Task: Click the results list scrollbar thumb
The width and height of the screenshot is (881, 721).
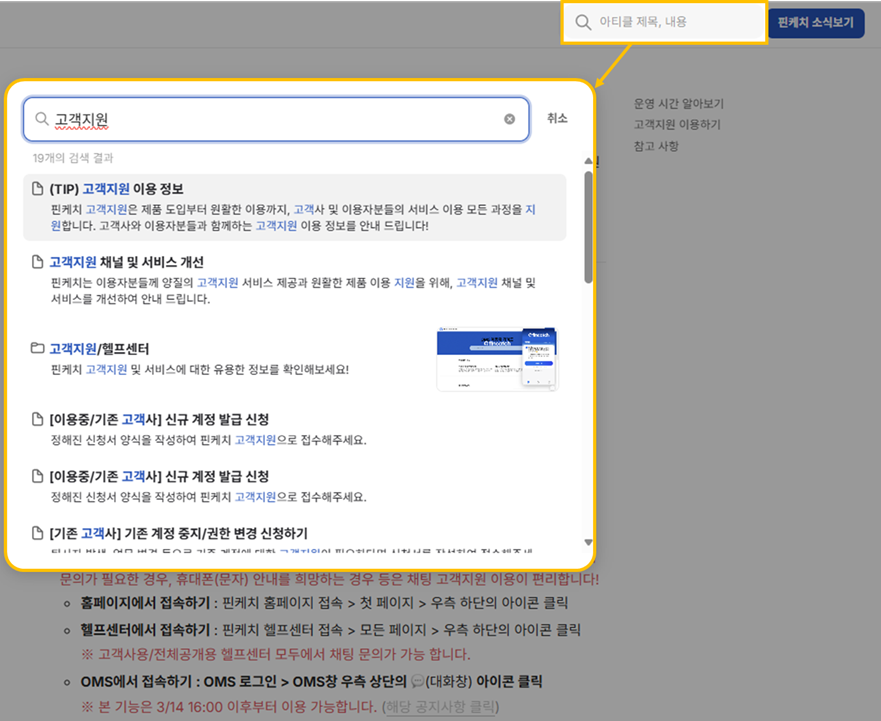Action: [588, 227]
